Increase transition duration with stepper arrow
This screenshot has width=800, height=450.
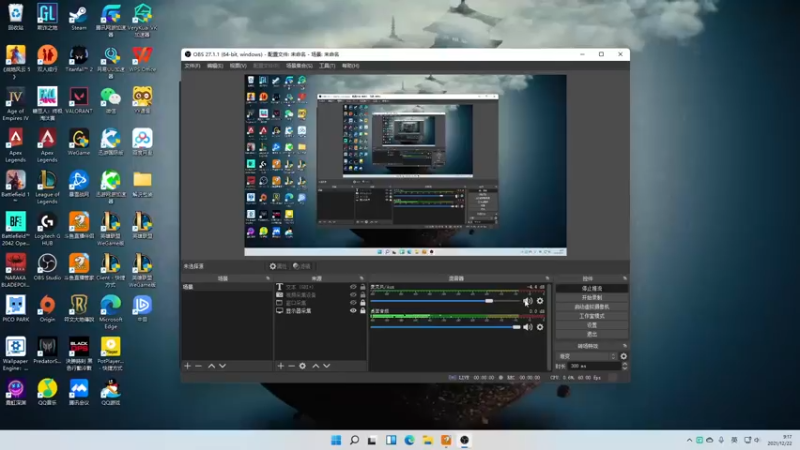(x=624, y=364)
